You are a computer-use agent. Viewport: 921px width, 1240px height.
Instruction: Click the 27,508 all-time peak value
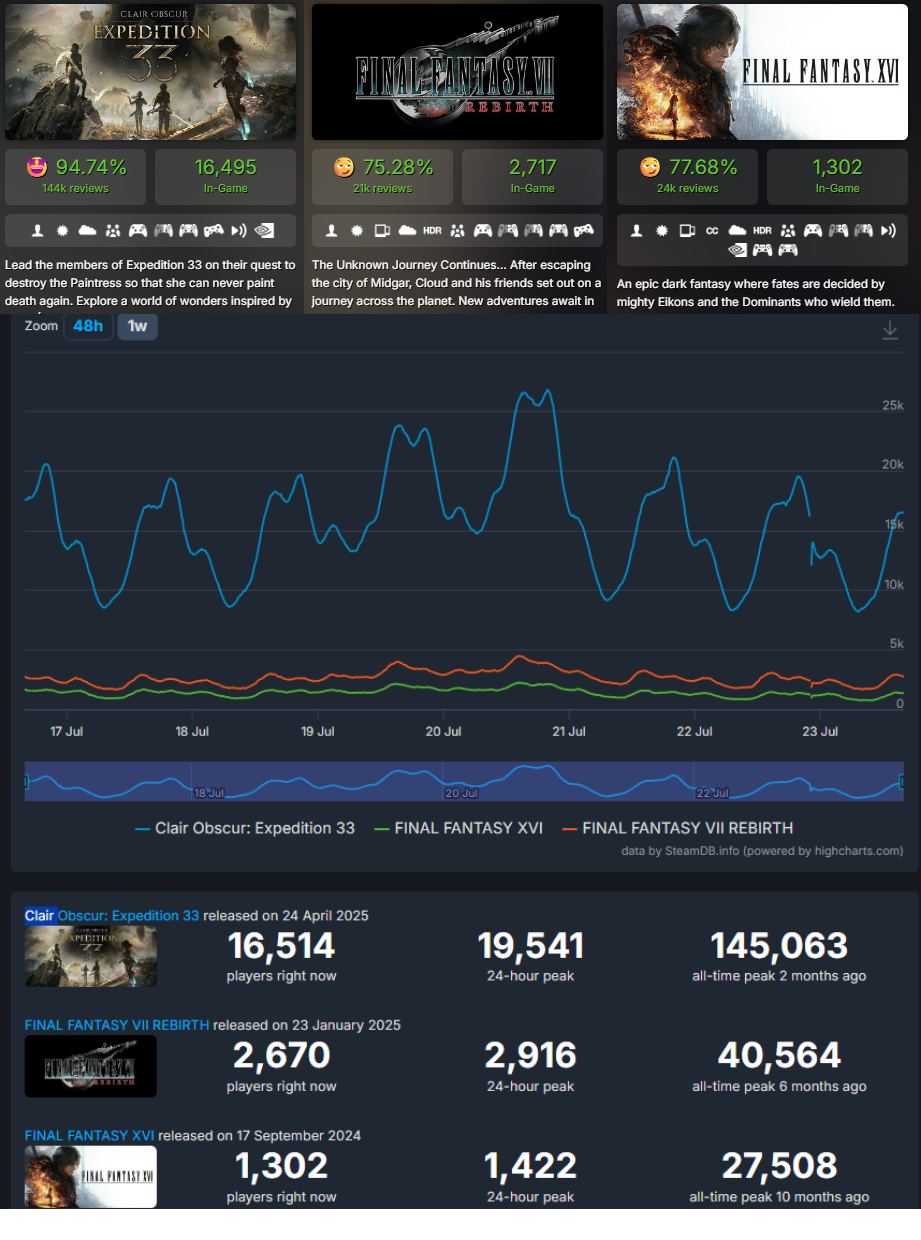point(779,1166)
